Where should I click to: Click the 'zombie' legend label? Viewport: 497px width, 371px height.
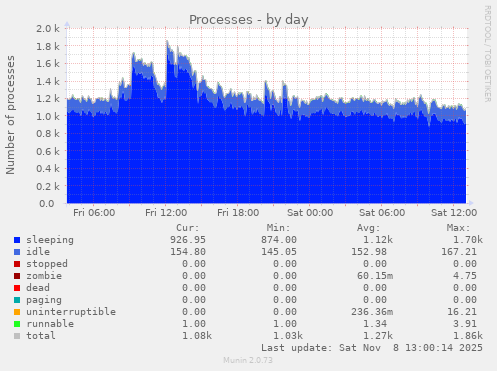pyautogui.click(x=44, y=276)
